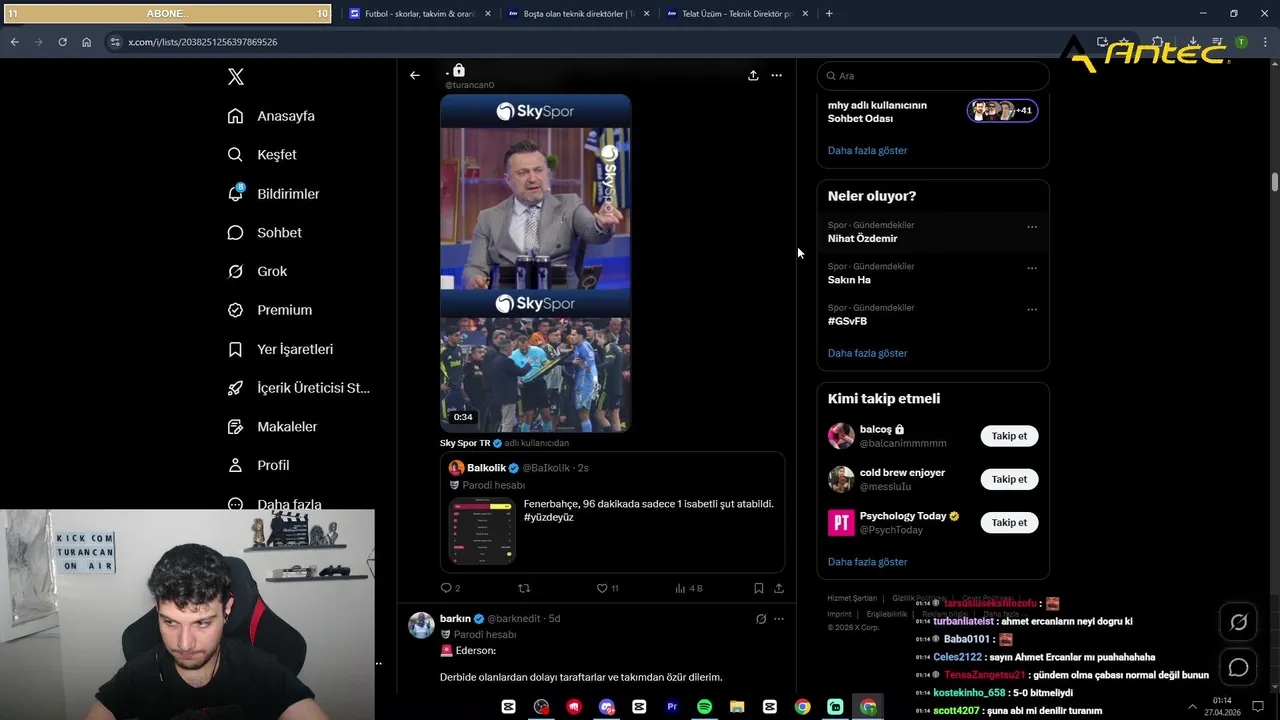Open a new browser tab
The image size is (1280, 720).
[x=829, y=14]
